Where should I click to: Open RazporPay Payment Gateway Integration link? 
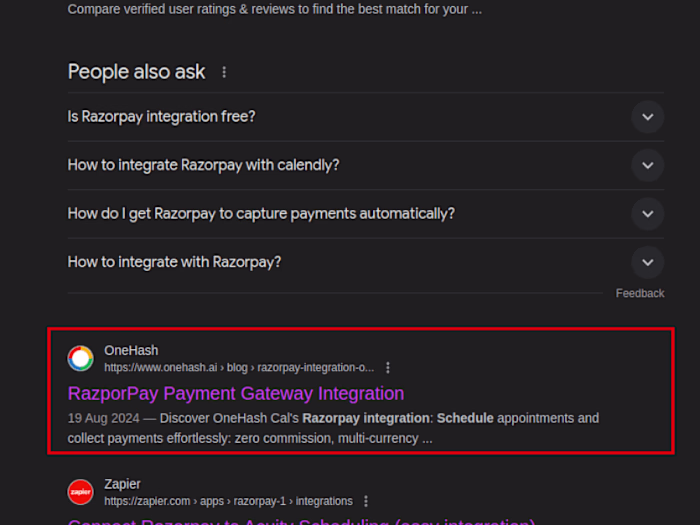236,393
